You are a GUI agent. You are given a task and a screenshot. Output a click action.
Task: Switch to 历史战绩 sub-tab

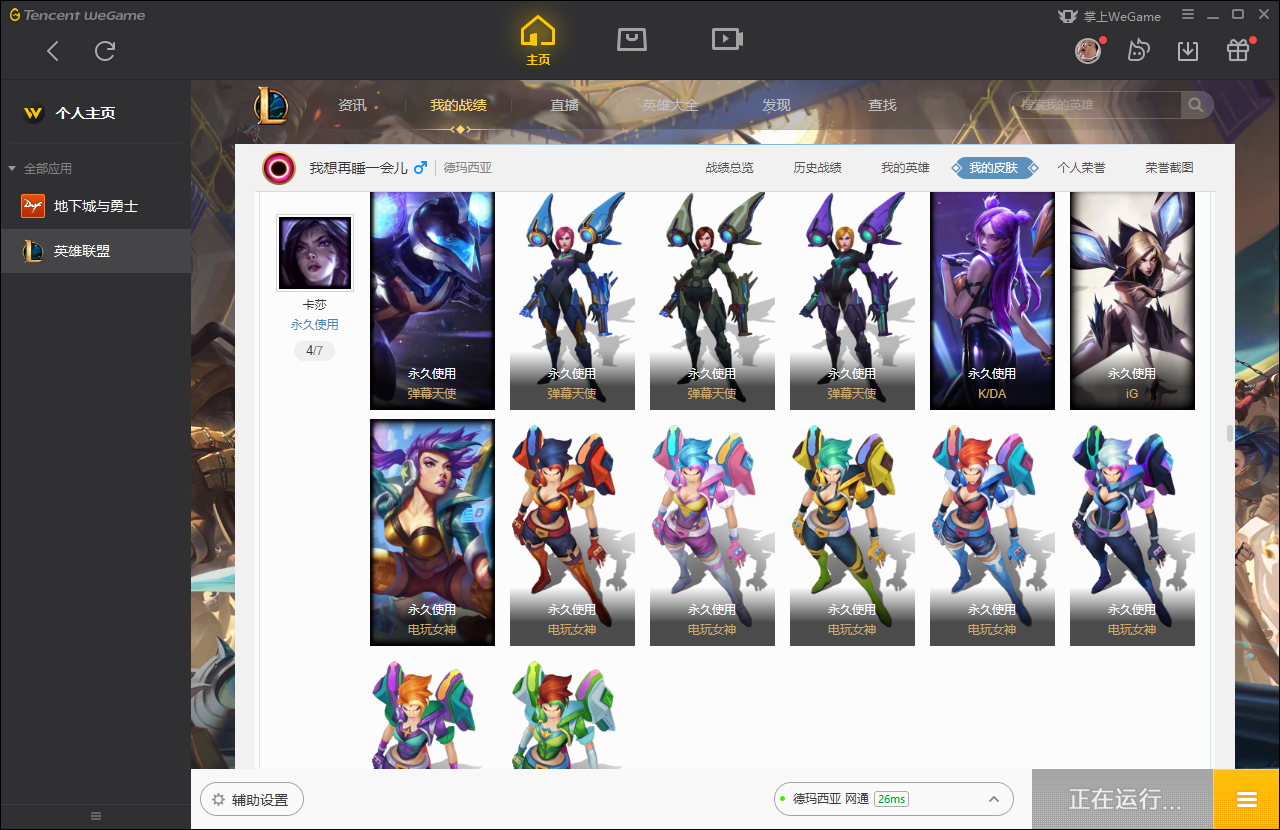coord(817,168)
